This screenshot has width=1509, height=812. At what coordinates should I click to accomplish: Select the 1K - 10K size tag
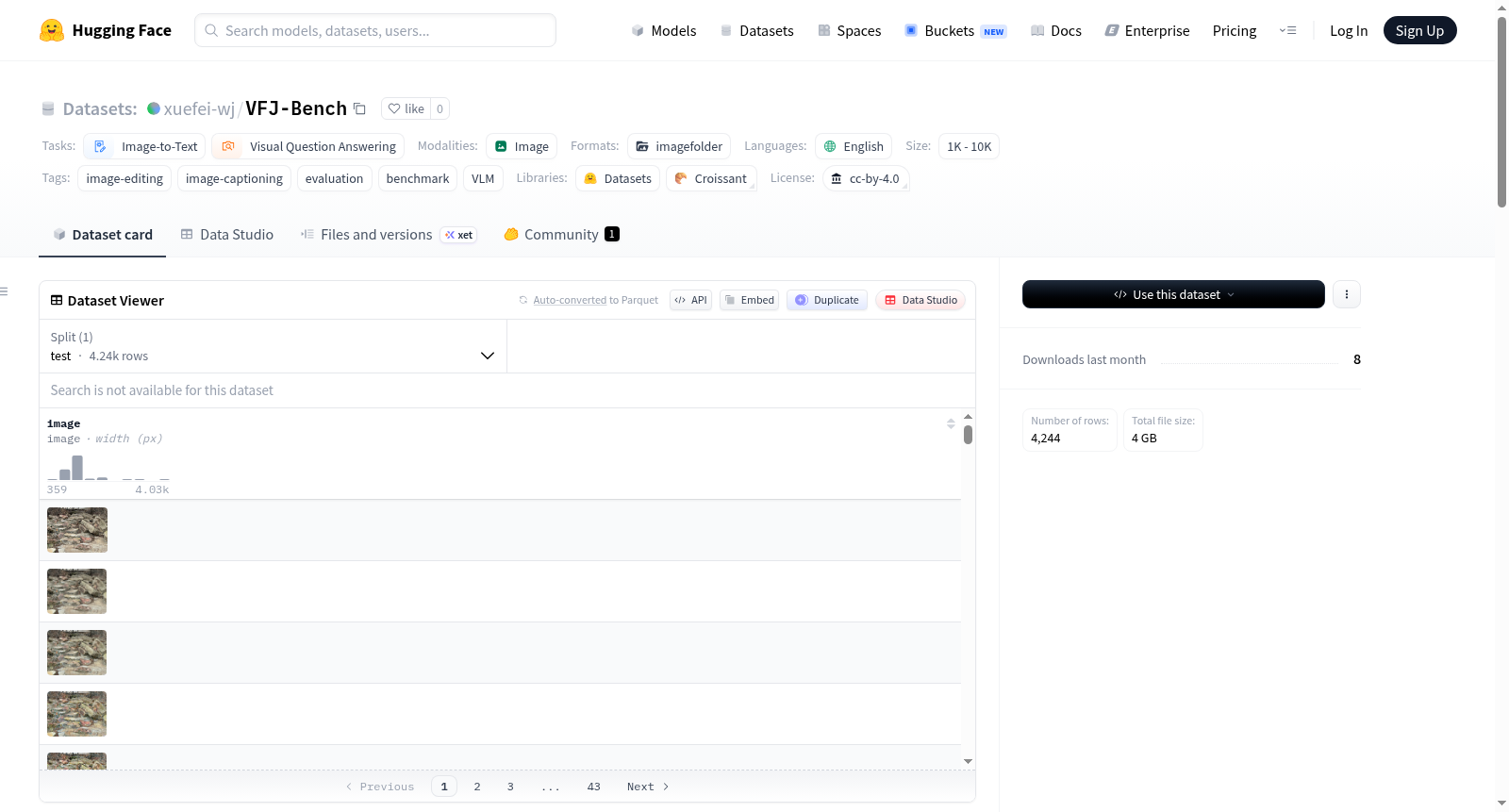pyautogui.click(x=969, y=146)
